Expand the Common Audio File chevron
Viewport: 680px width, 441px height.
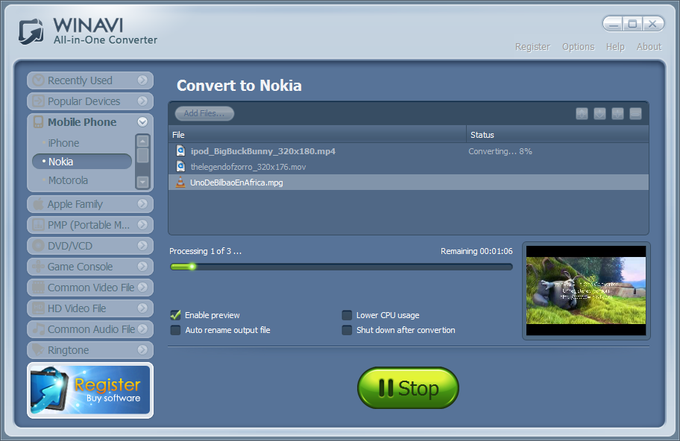(142, 329)
